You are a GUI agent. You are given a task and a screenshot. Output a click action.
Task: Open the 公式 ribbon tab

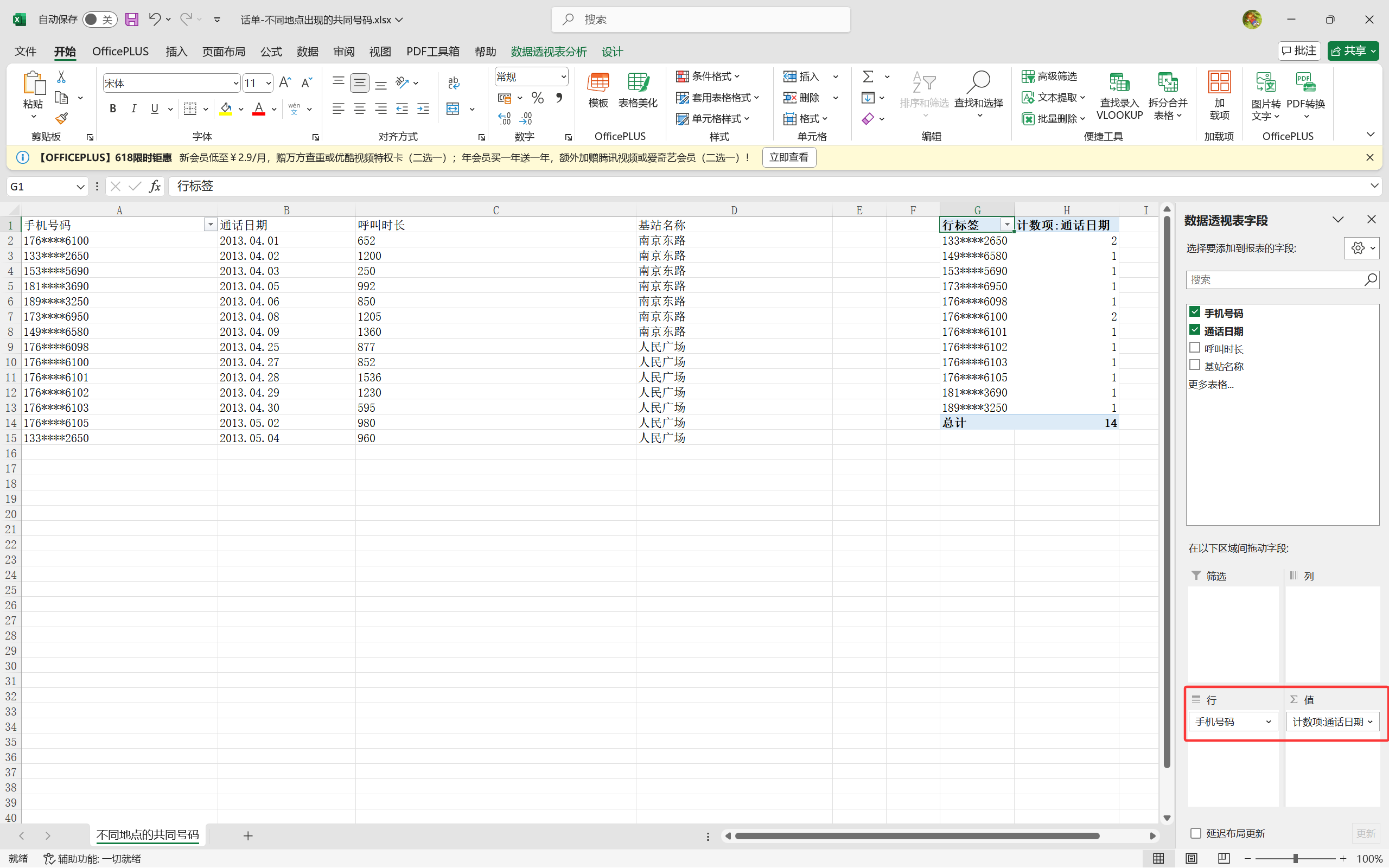(271, 52)
